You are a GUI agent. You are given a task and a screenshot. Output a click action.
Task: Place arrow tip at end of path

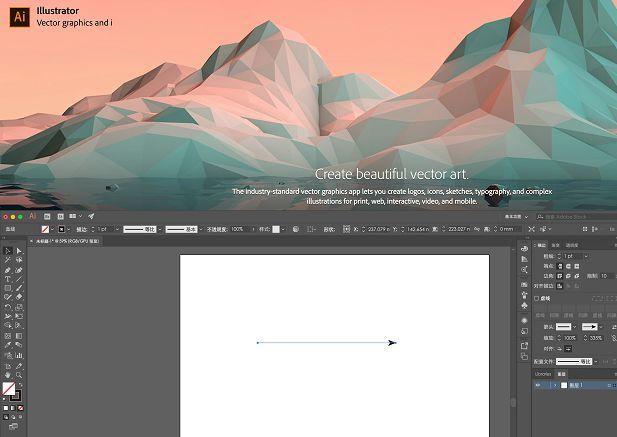pyautogui.click(x=568, y=348)
